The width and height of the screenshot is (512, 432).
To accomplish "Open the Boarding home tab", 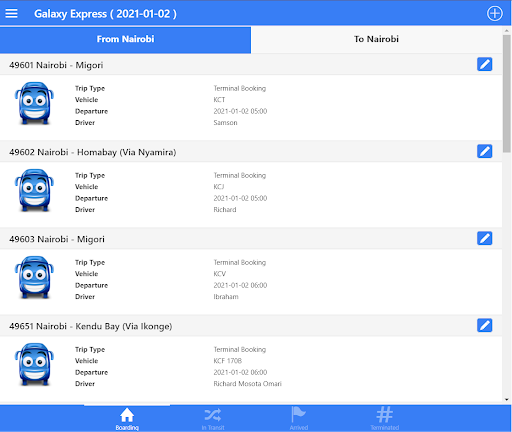I will (127, 419).
